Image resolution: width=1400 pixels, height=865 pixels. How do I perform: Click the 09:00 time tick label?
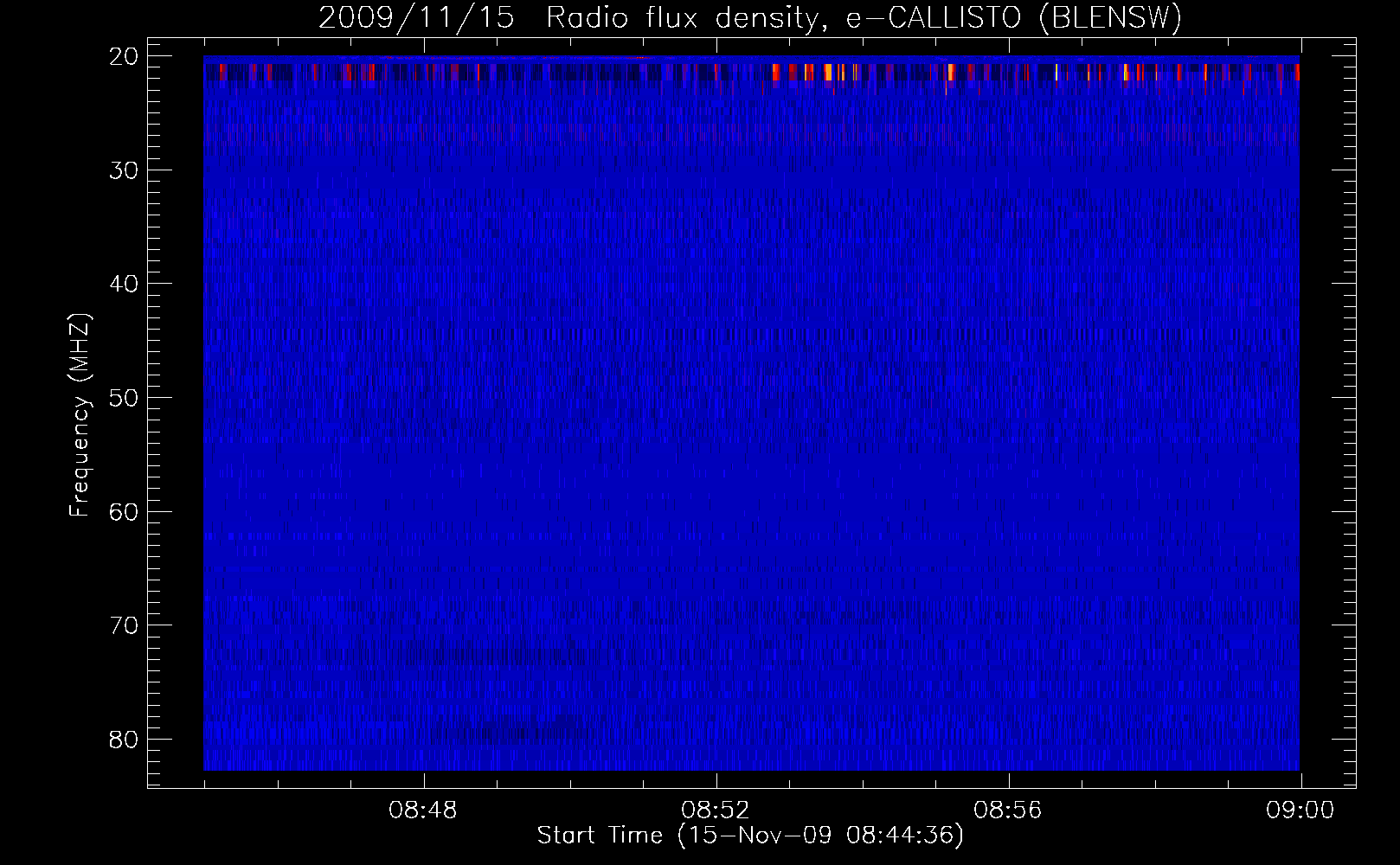click(x=1300, y=811)
